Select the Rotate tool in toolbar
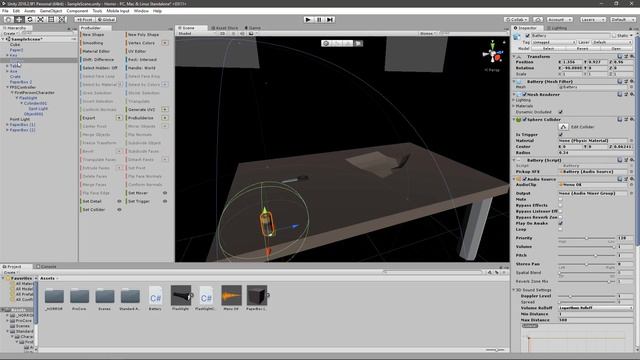 pyautogui.click(x=29, y=19)
